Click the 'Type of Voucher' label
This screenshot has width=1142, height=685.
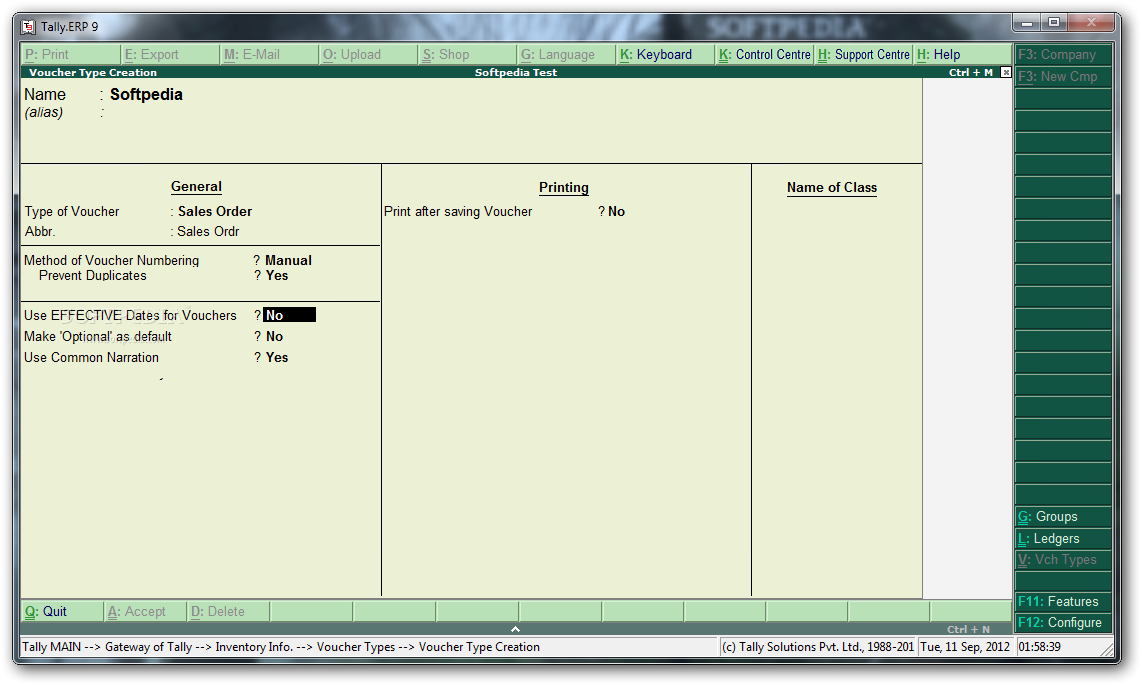[x=72, y=212]
